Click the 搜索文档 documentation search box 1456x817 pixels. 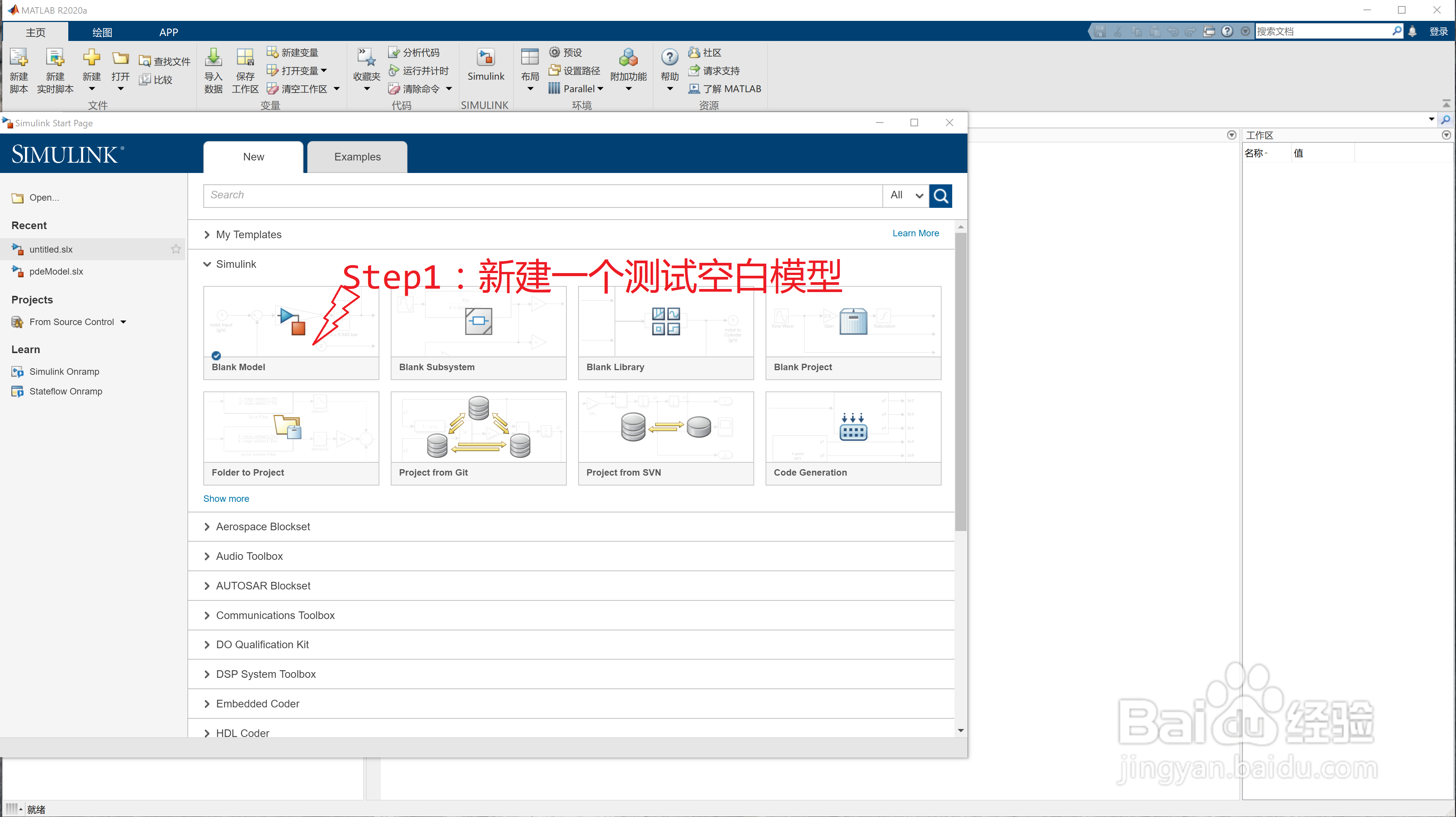(x=1322, y=31)
